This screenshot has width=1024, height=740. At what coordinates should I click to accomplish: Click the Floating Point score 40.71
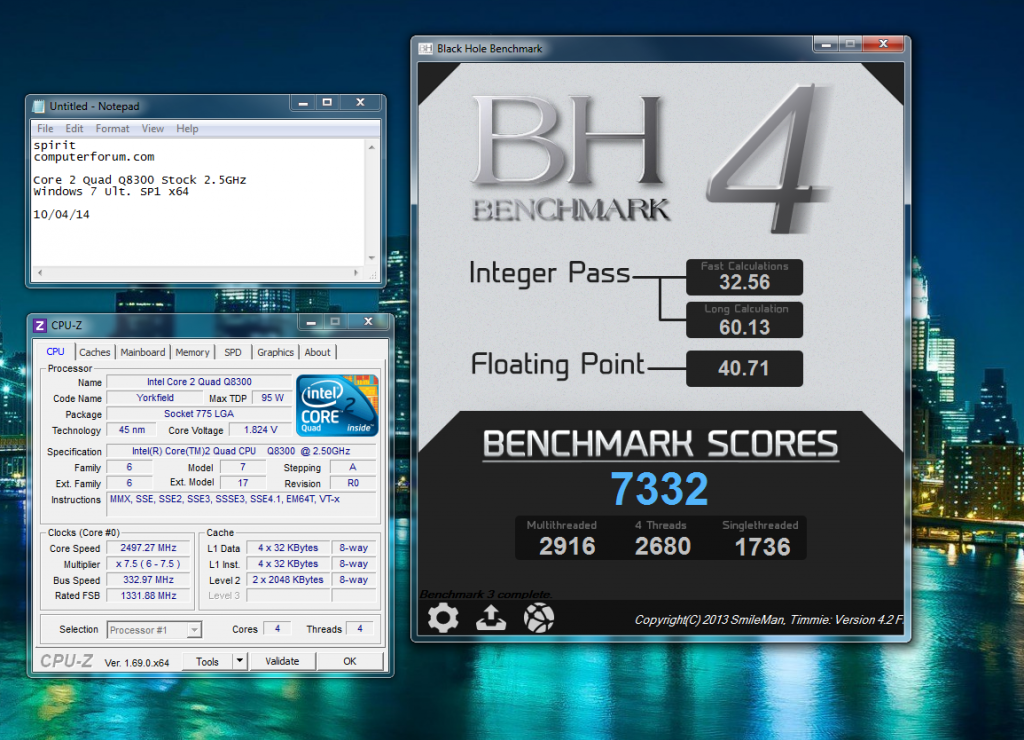click(x=744, y=368)
